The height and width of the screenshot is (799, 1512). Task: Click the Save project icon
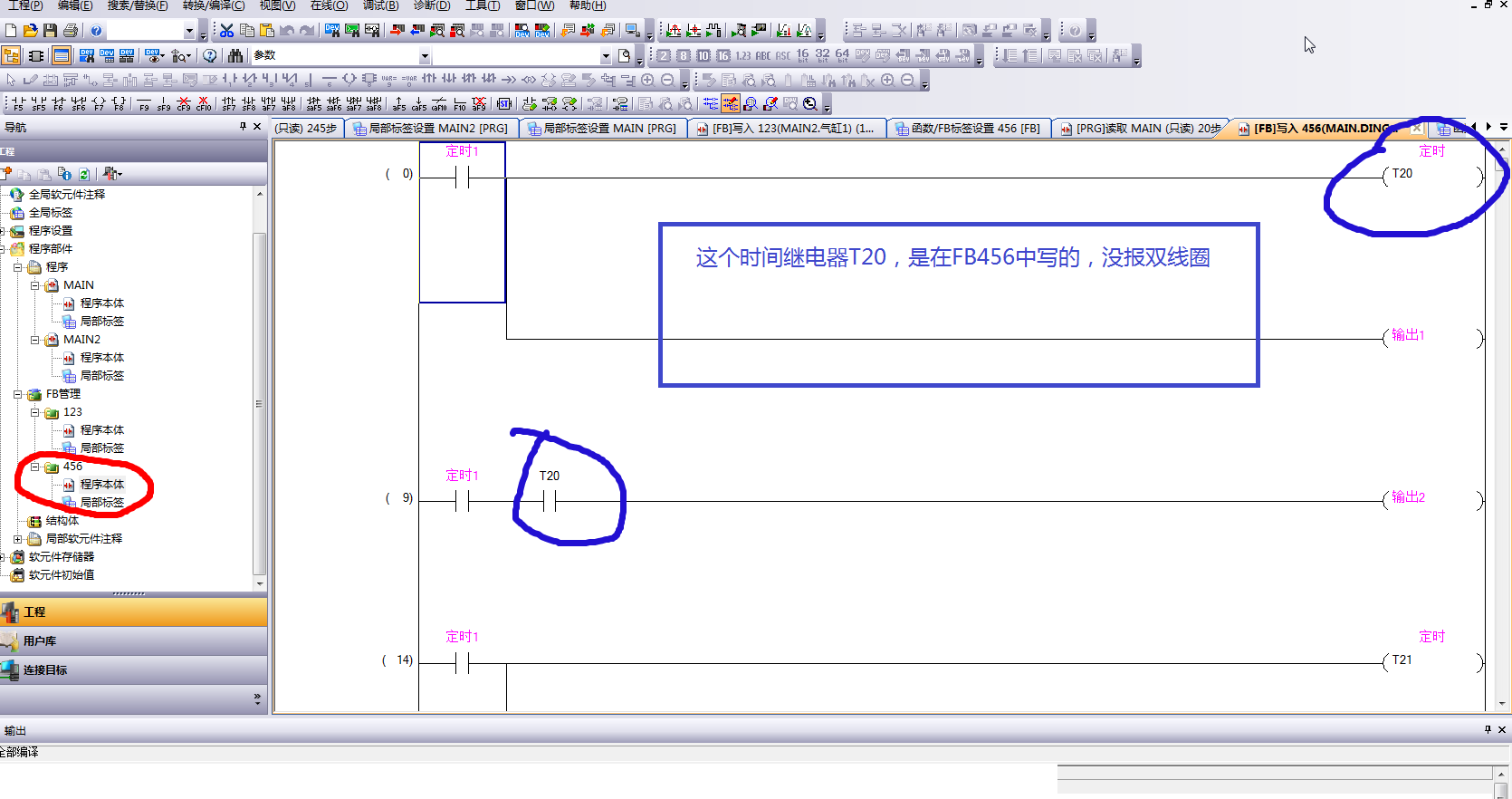coord(50,31)
